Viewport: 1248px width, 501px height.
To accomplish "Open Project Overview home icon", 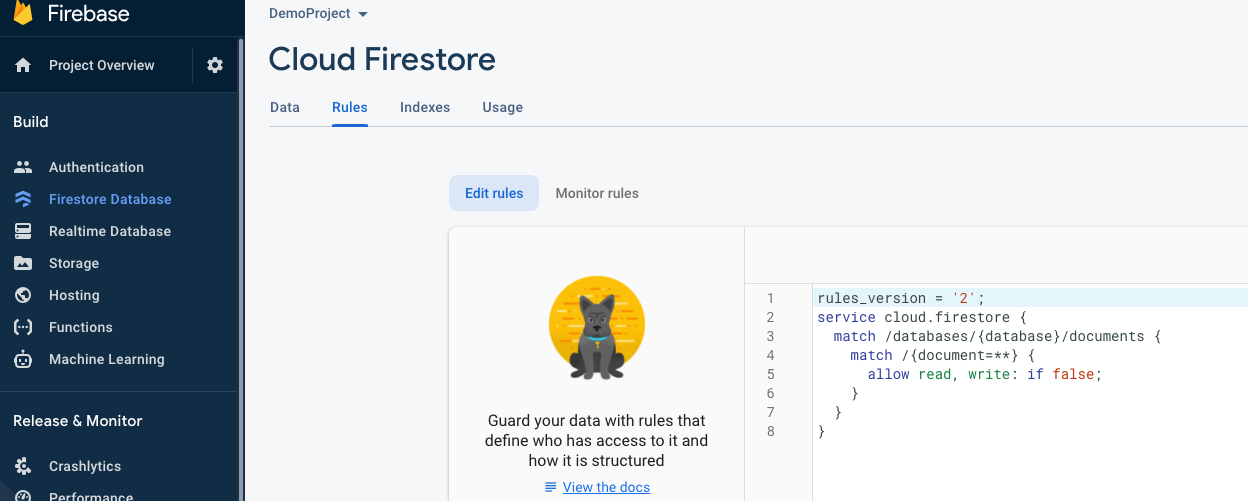I will point(23,65).
